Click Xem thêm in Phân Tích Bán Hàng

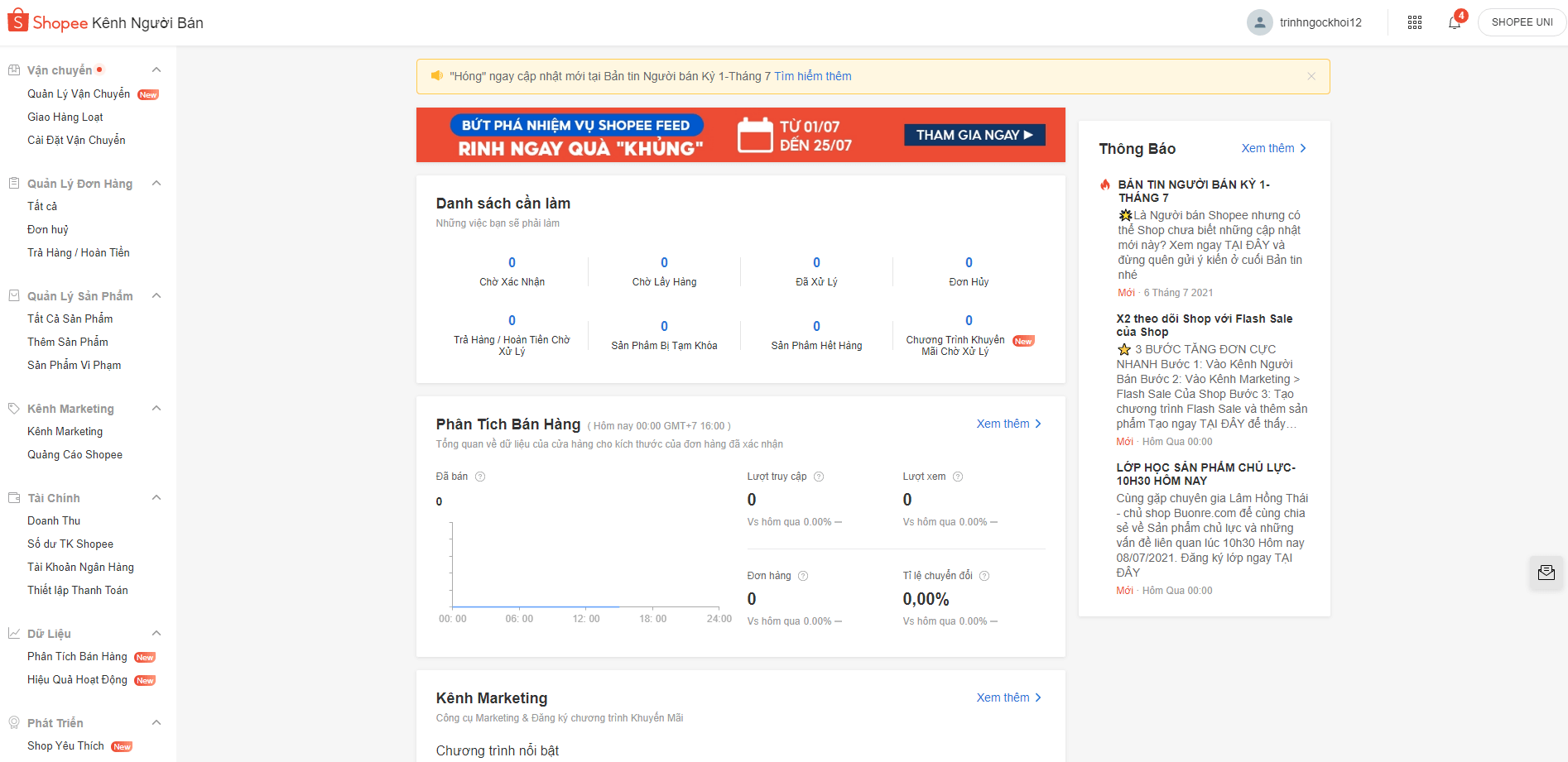tap(1008, 424)
